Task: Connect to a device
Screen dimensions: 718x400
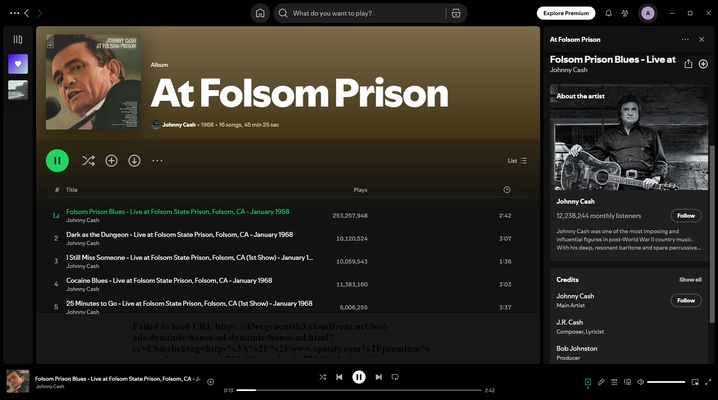Action: pos(627,382)
